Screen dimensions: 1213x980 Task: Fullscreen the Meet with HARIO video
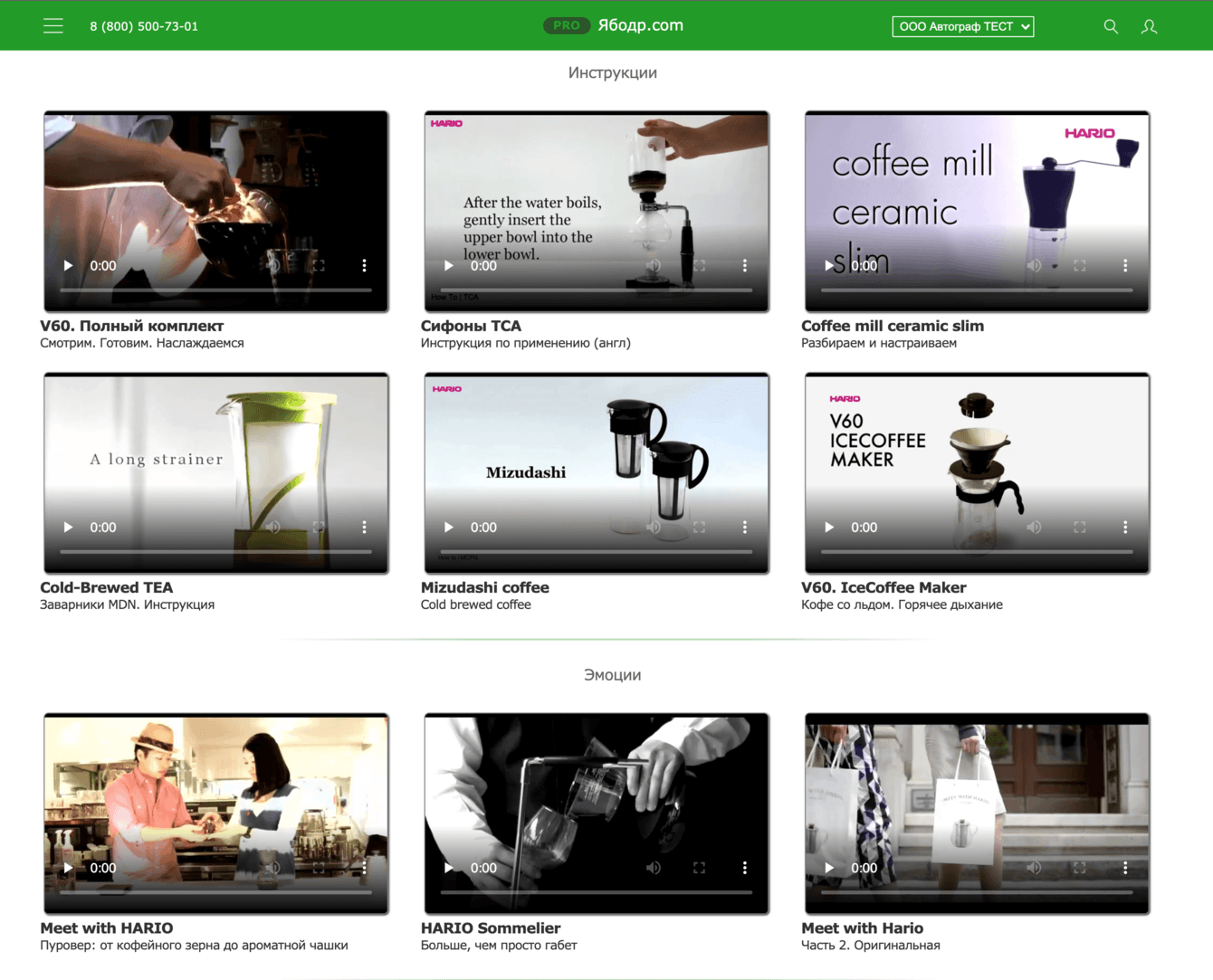pyautogui.click(x=319, y=868)
